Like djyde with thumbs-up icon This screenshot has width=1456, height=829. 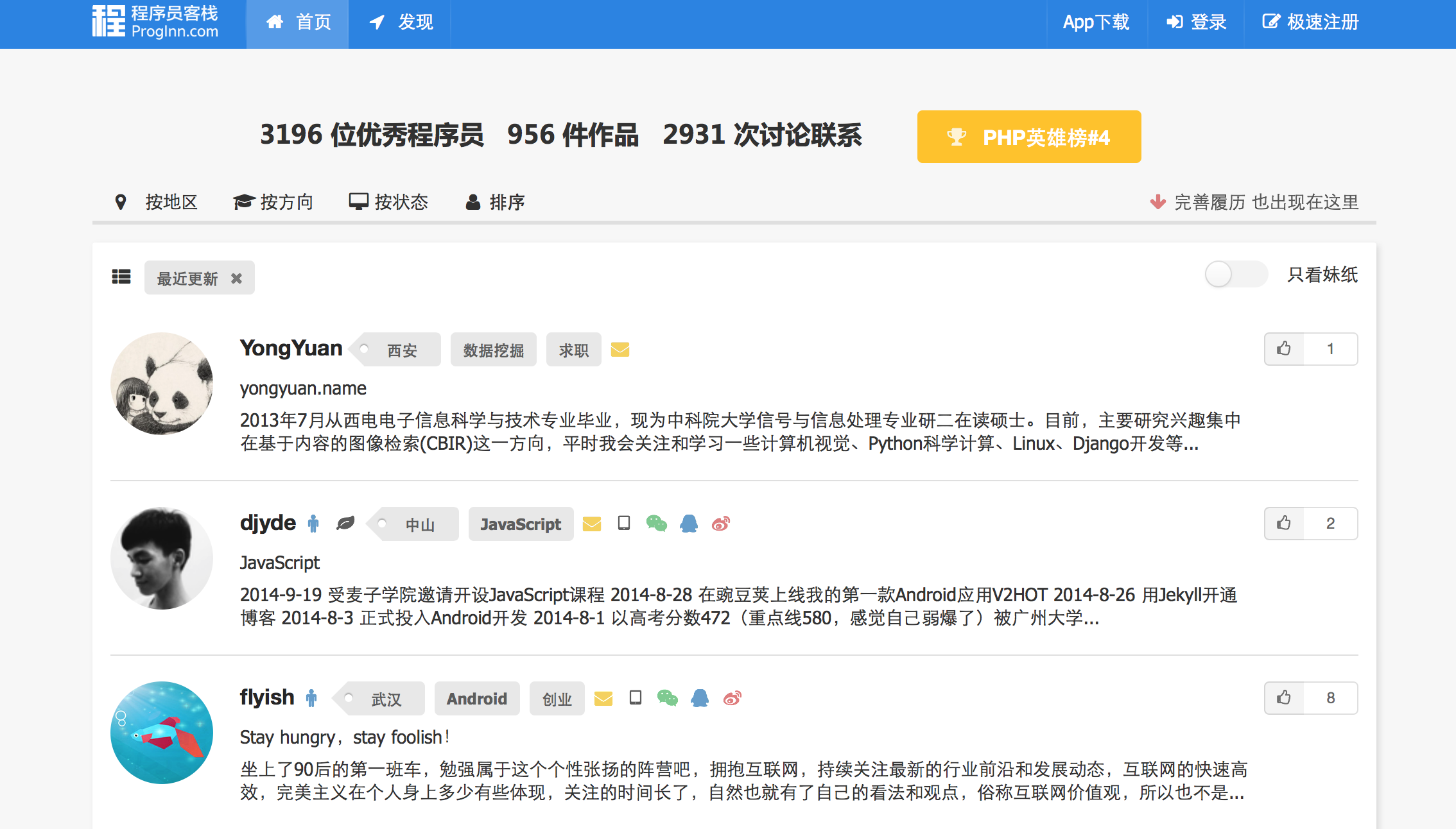pos(1284,523)
